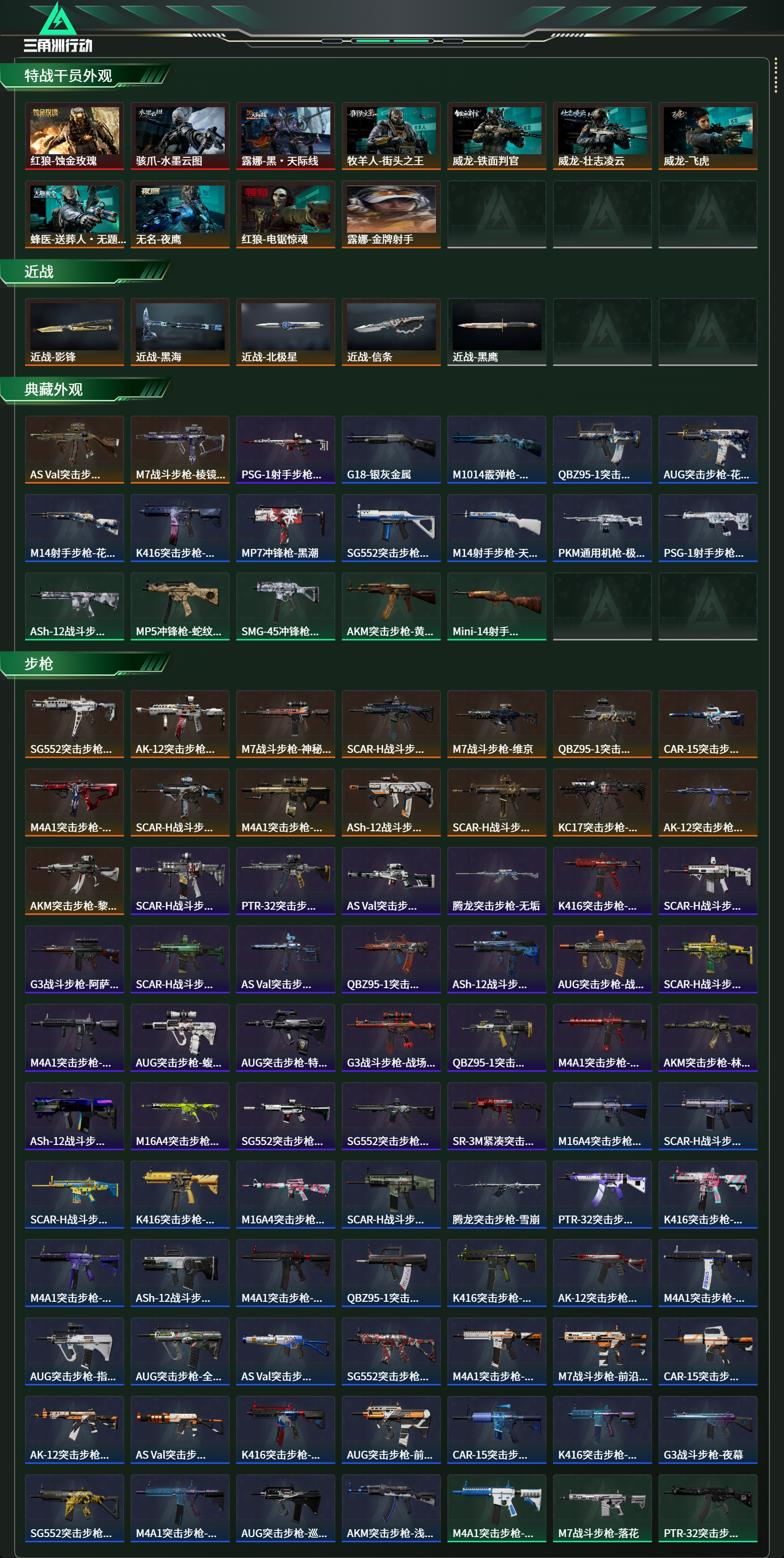Open the 红狼-蚀金玫瑰 operator skin
This screenshot has width=784, height=1558.
74,135
